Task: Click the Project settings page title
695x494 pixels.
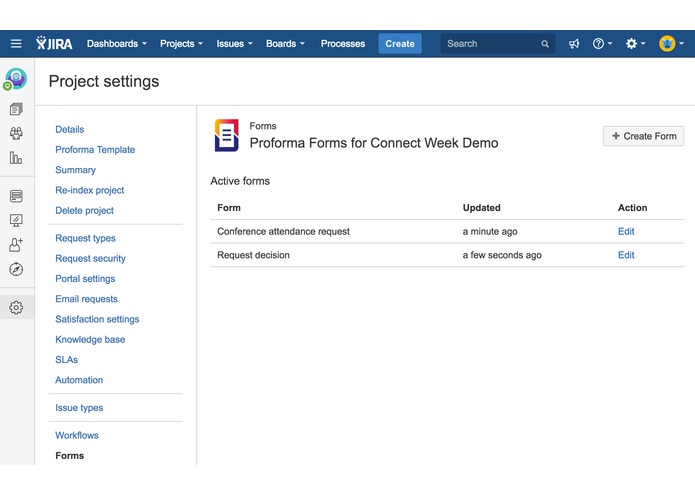Action: tap(104, 82)
